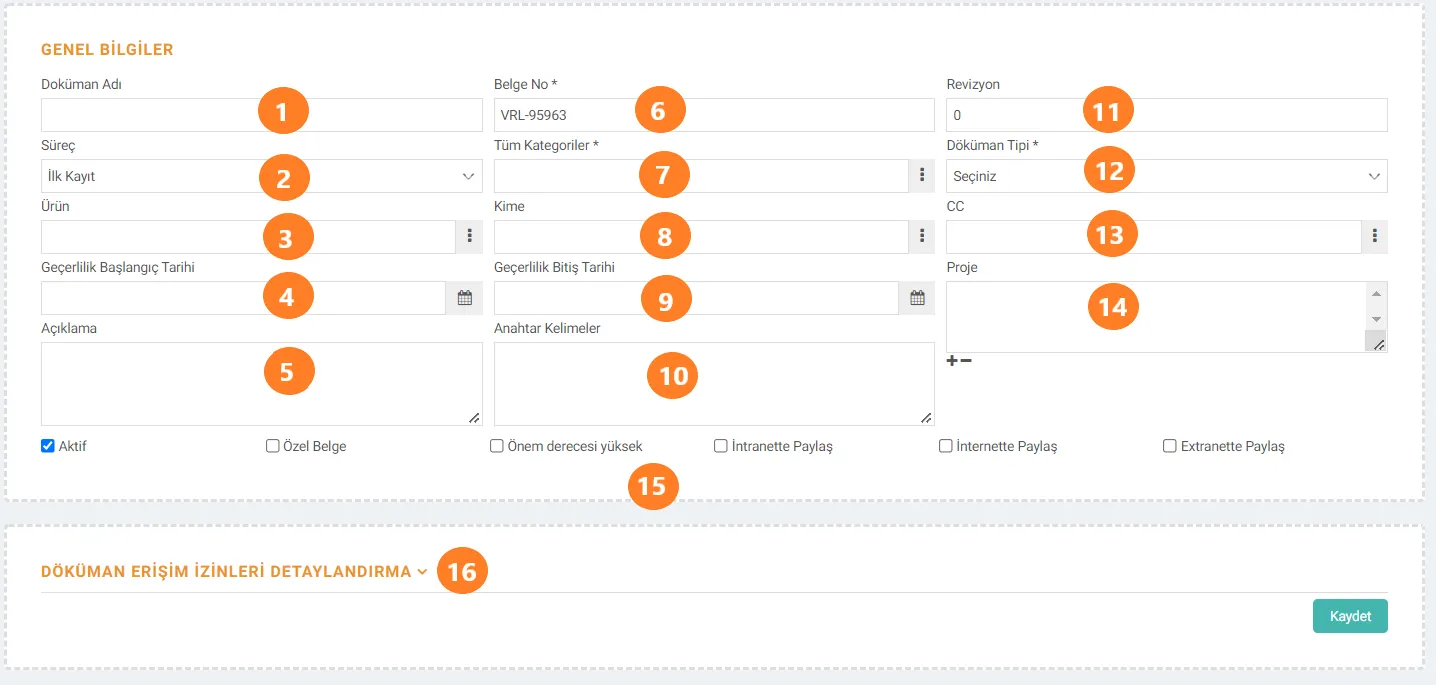
Task: Open the calendar for Geçerlilik Bitiş Tarihi
Action: coord(917,298)
